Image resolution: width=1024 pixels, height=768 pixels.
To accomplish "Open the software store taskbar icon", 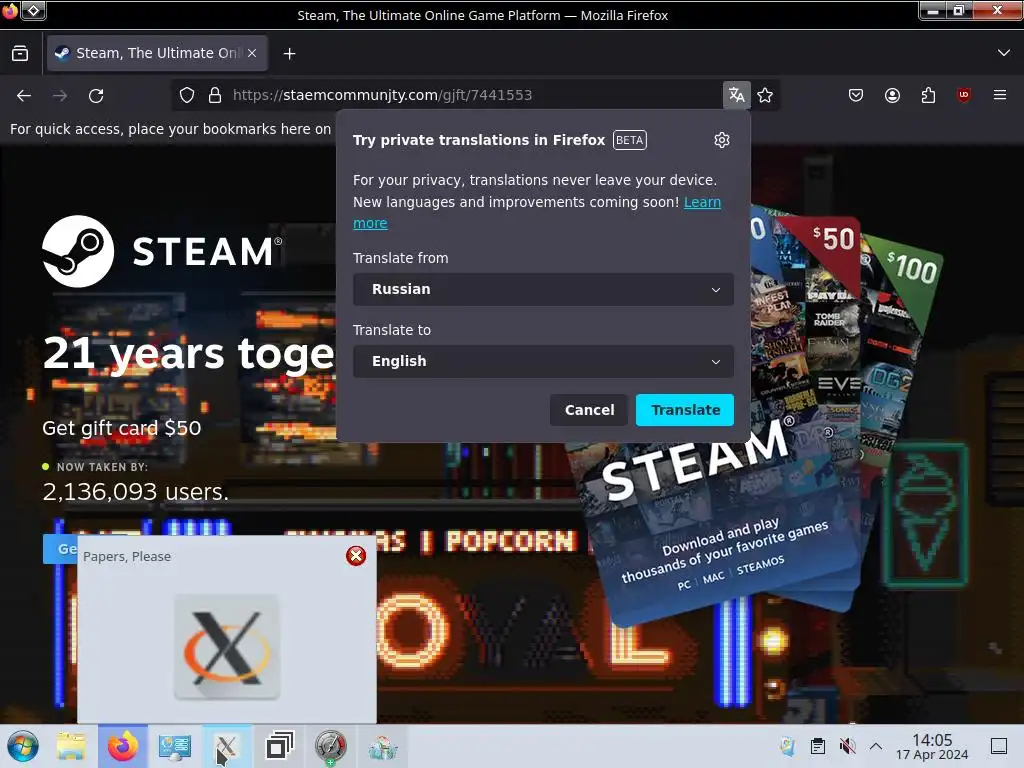I will (383, 746).
